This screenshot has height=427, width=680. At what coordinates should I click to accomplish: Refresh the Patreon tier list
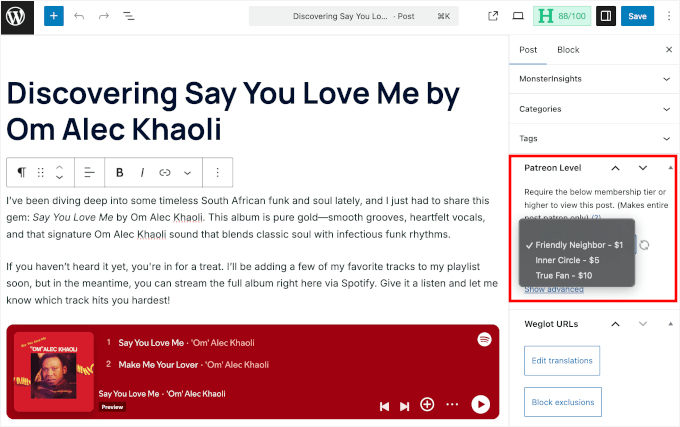(x=644, y=245)
